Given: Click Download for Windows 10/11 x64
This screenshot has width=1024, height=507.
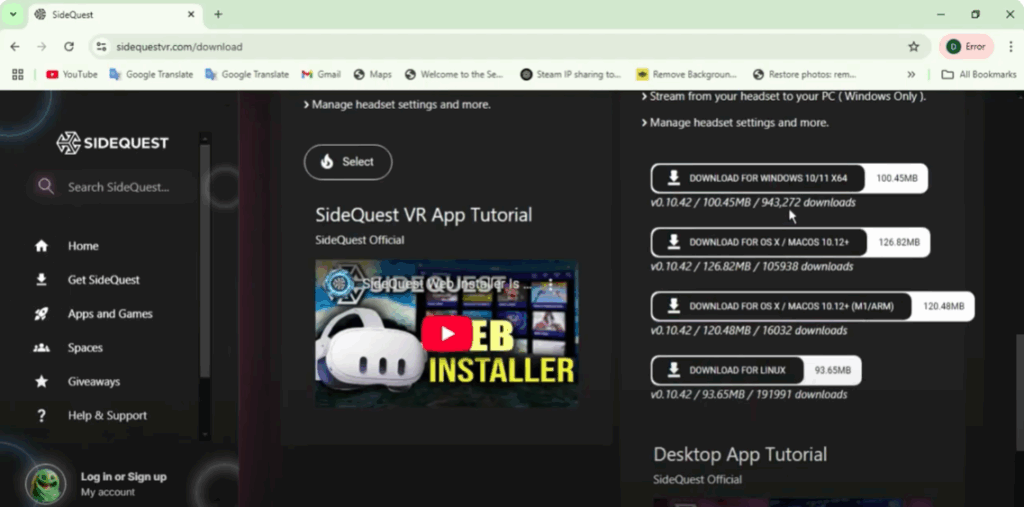Looking at the screenshot, I should [789, 178].
